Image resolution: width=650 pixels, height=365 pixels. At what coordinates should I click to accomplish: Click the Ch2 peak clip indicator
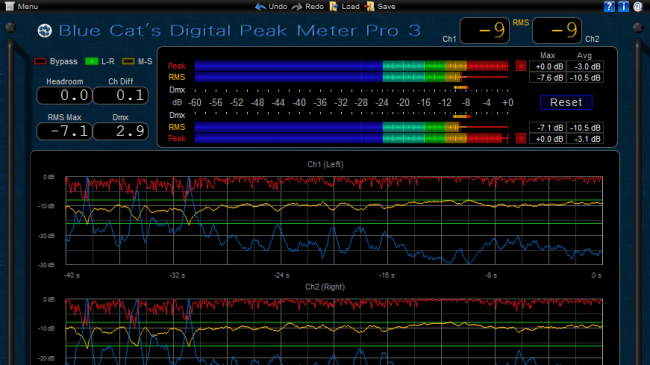tap(521, 138)
